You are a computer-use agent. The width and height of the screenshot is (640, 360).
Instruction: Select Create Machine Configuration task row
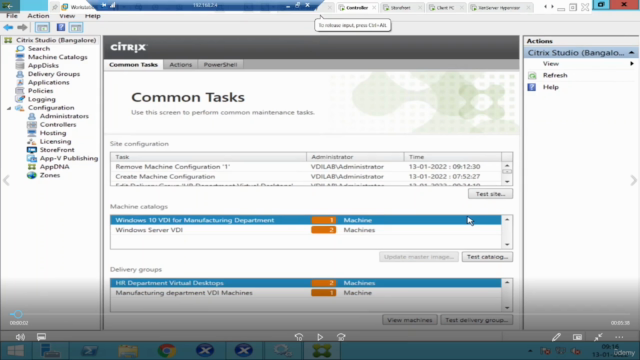pyautogui.click(x=306, y=176)
